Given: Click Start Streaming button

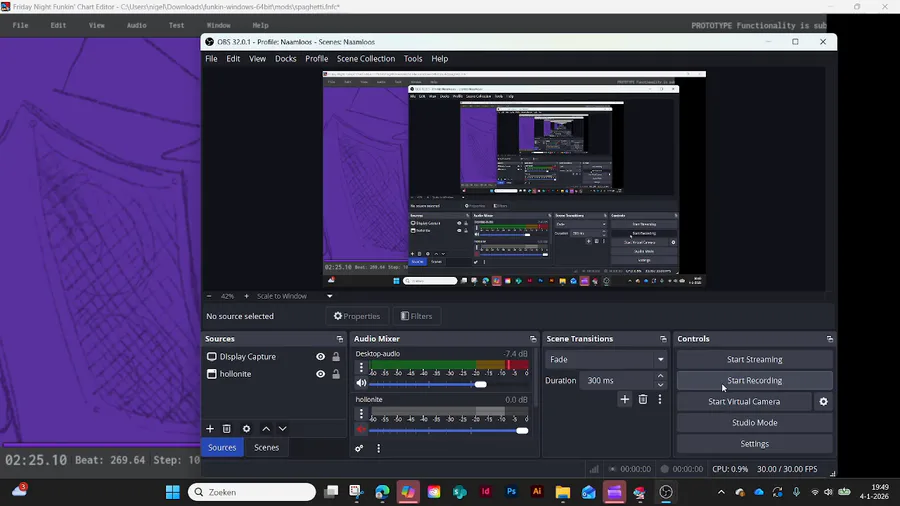Looking at the screenshot, I should click(x=754, y=360).
